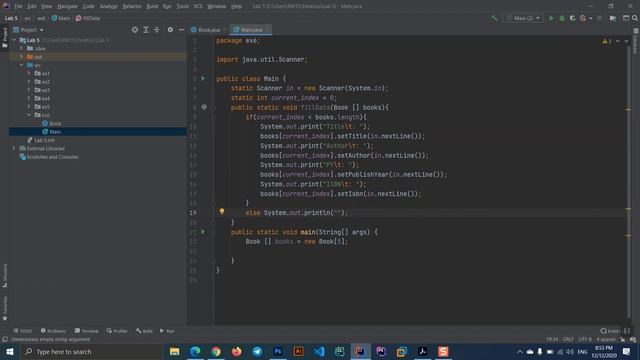This screenshot has width=640, height=360.
Task: Open the Profiler tool window
Action: [x=117, y=331]
